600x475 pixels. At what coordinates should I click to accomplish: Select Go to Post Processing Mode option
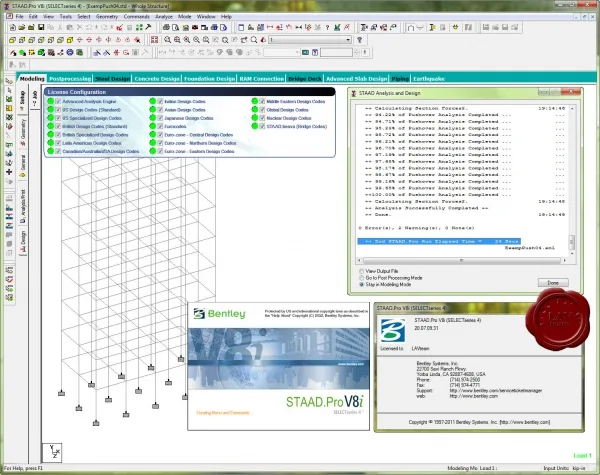[361, 278]
